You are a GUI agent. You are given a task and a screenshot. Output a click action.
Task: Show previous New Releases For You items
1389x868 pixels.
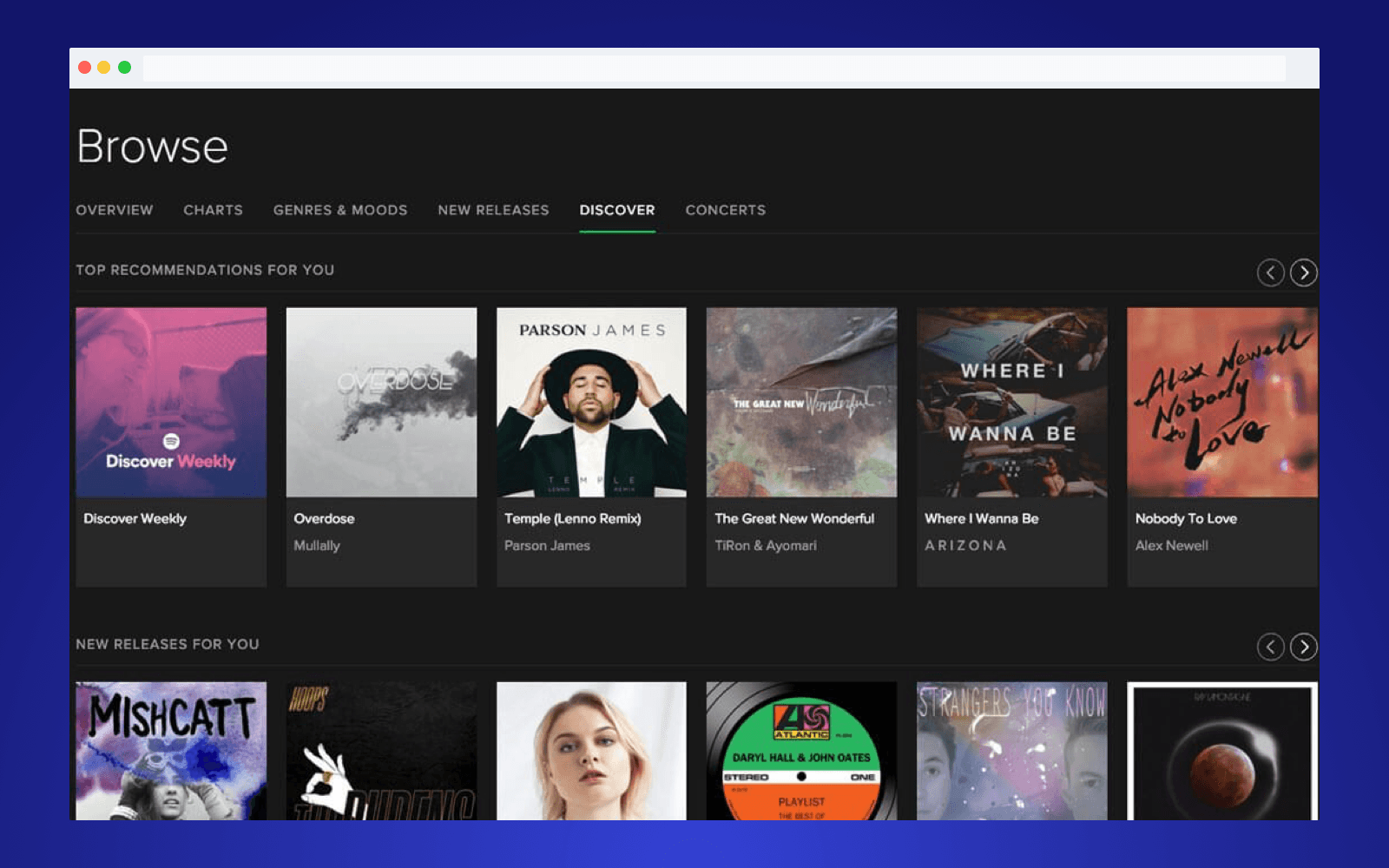1270,647
